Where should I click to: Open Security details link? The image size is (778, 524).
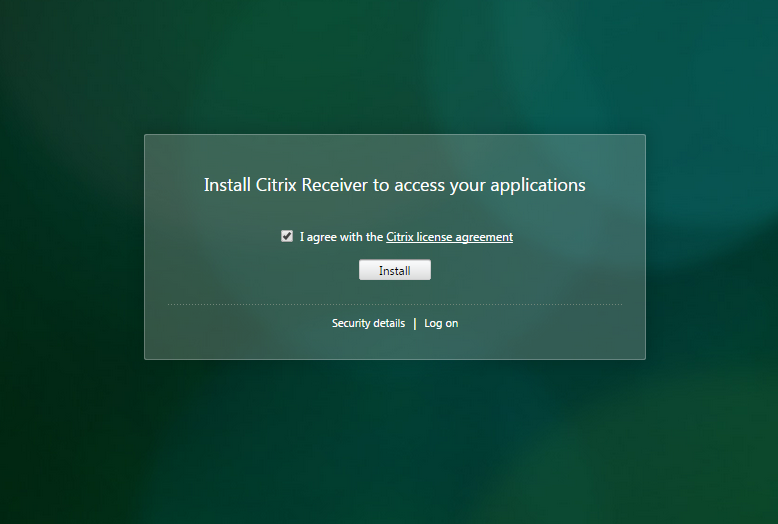coord(368,323)
